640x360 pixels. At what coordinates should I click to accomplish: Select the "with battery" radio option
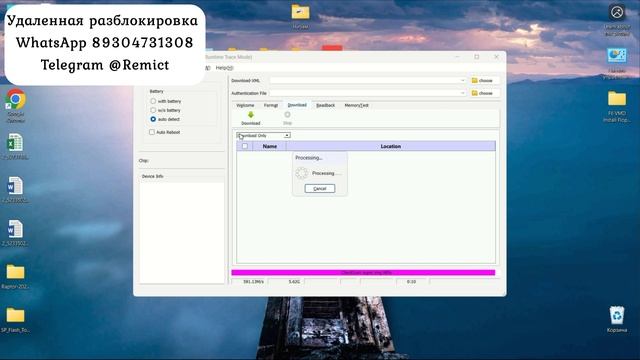pyautogui.click(x=153, y=101)
